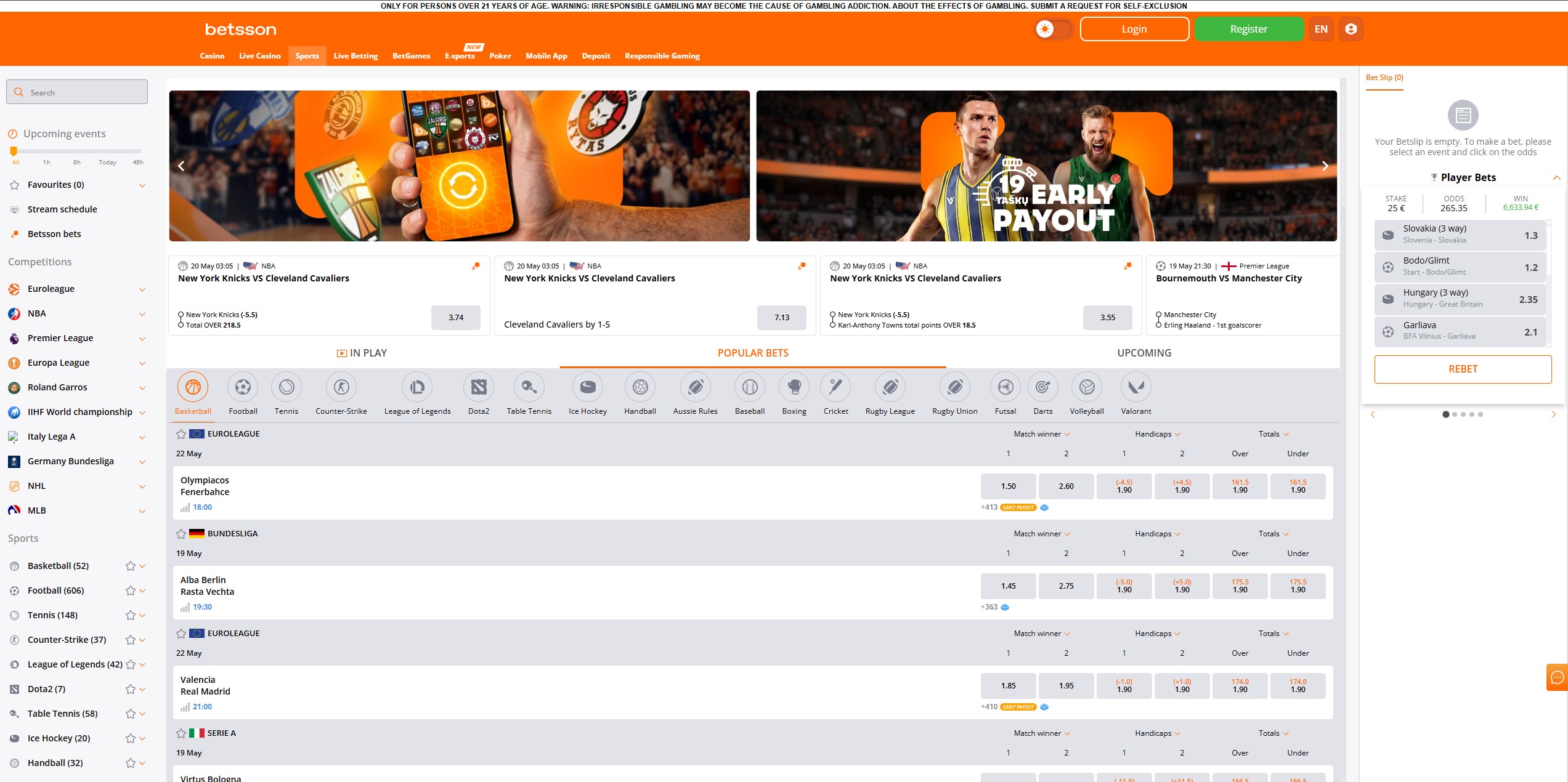Open the live chat support icon
Image resolution: width=1568 pixels, height=782 pixels.
[x=1557, y=678]
